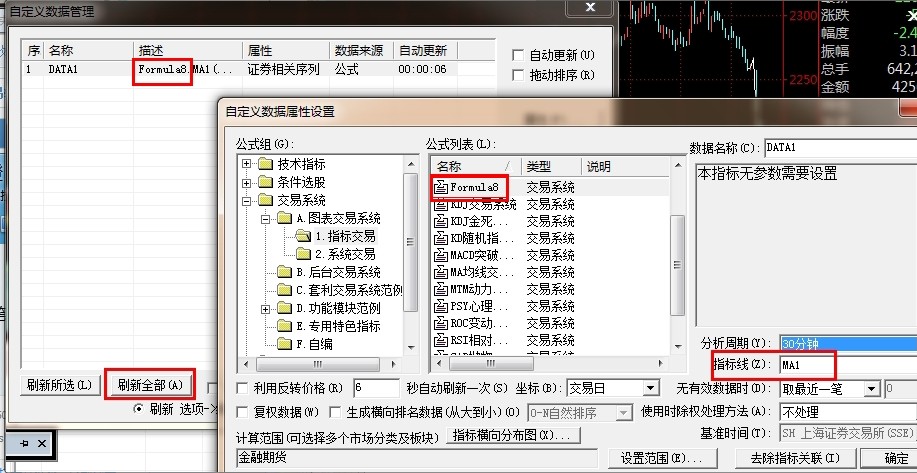Check 生成横向排名数据(从大到小) checkbox
The height and width of the screenshot is (473, 917).
click(x=335, y=412)
